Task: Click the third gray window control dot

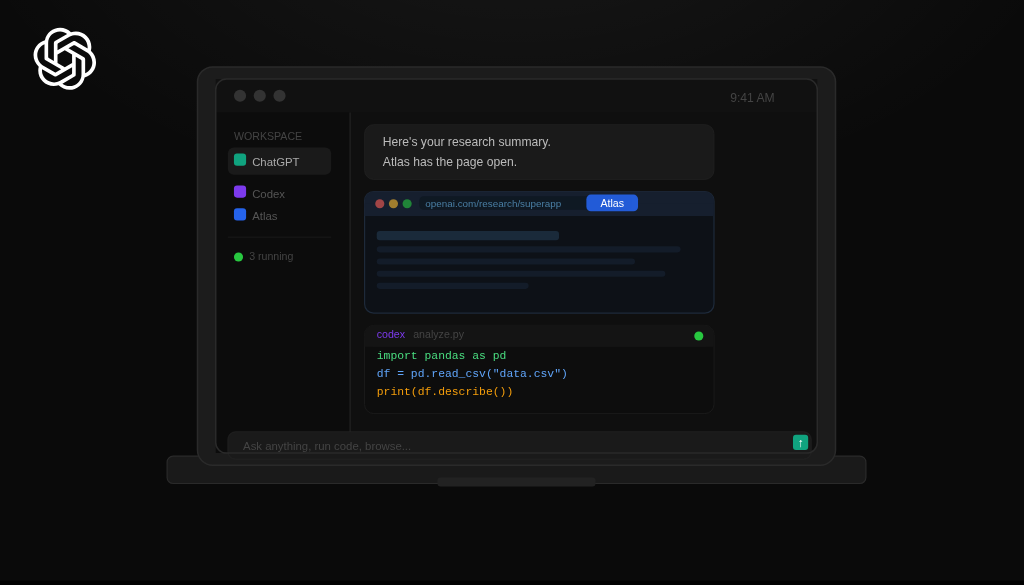Action: click(279, 96)
